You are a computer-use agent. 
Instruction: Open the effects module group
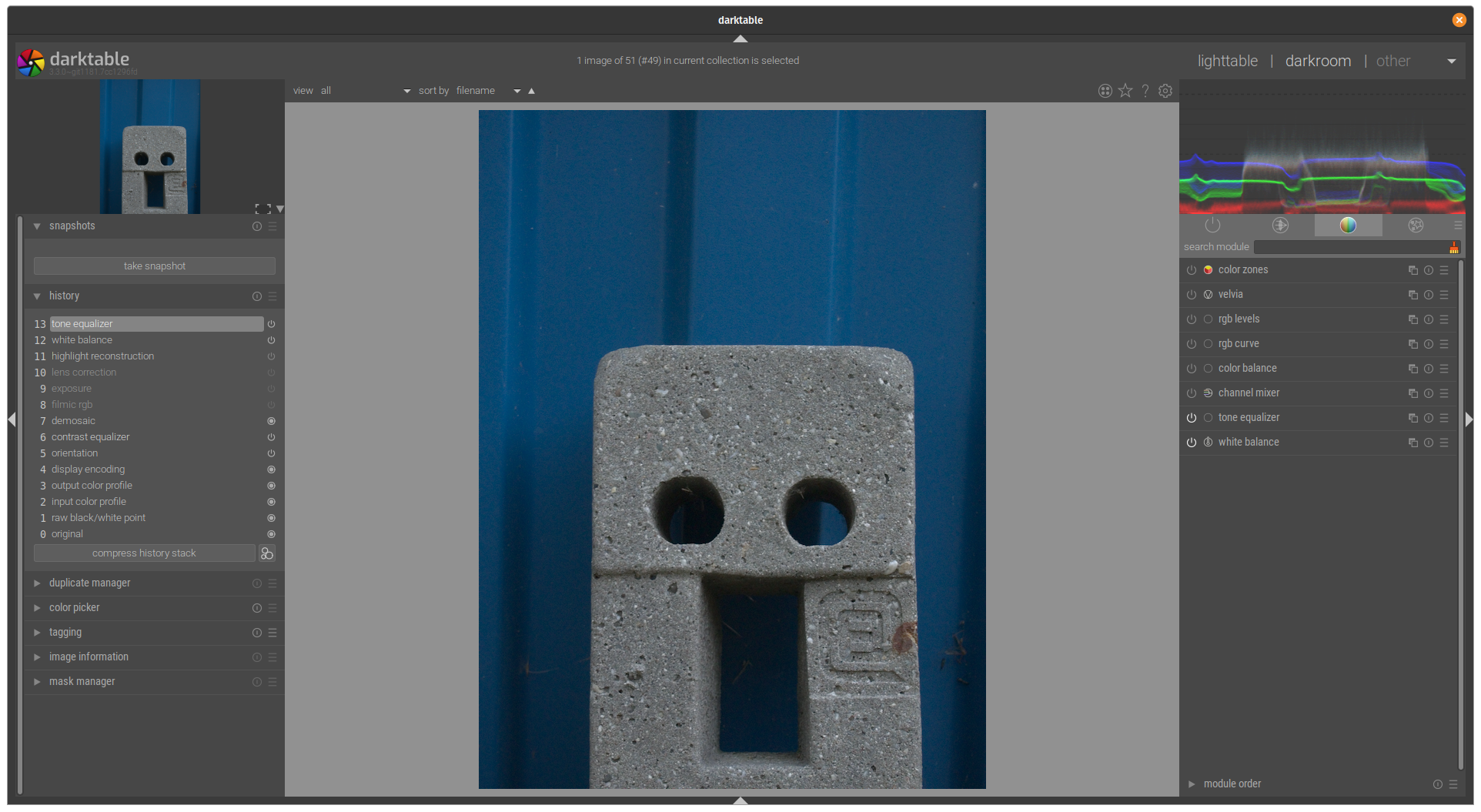[x=1416, y=225]
